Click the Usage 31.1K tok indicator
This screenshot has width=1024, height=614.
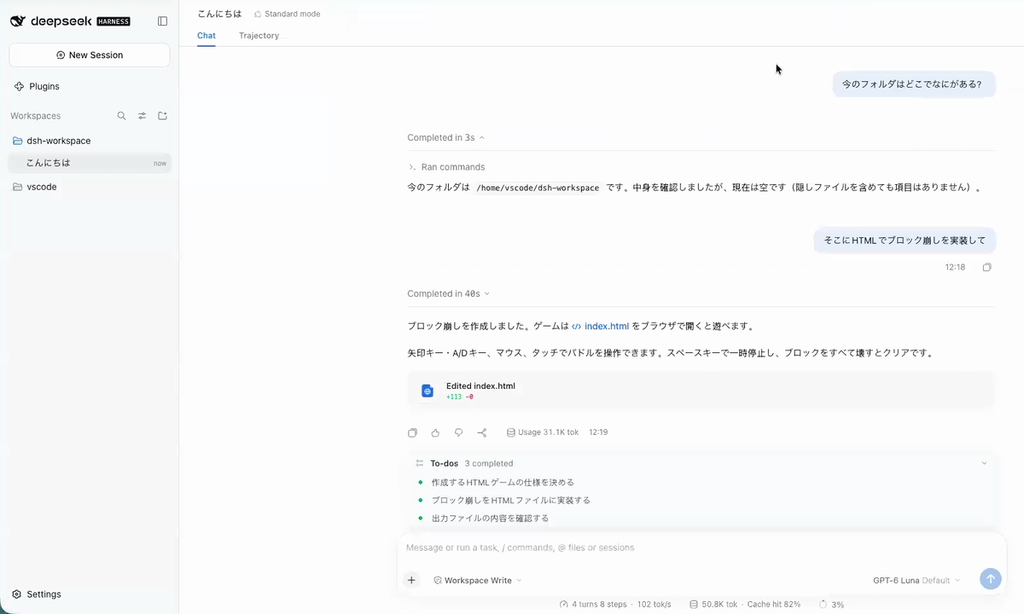pyautogui.click(x=543, y=432)
